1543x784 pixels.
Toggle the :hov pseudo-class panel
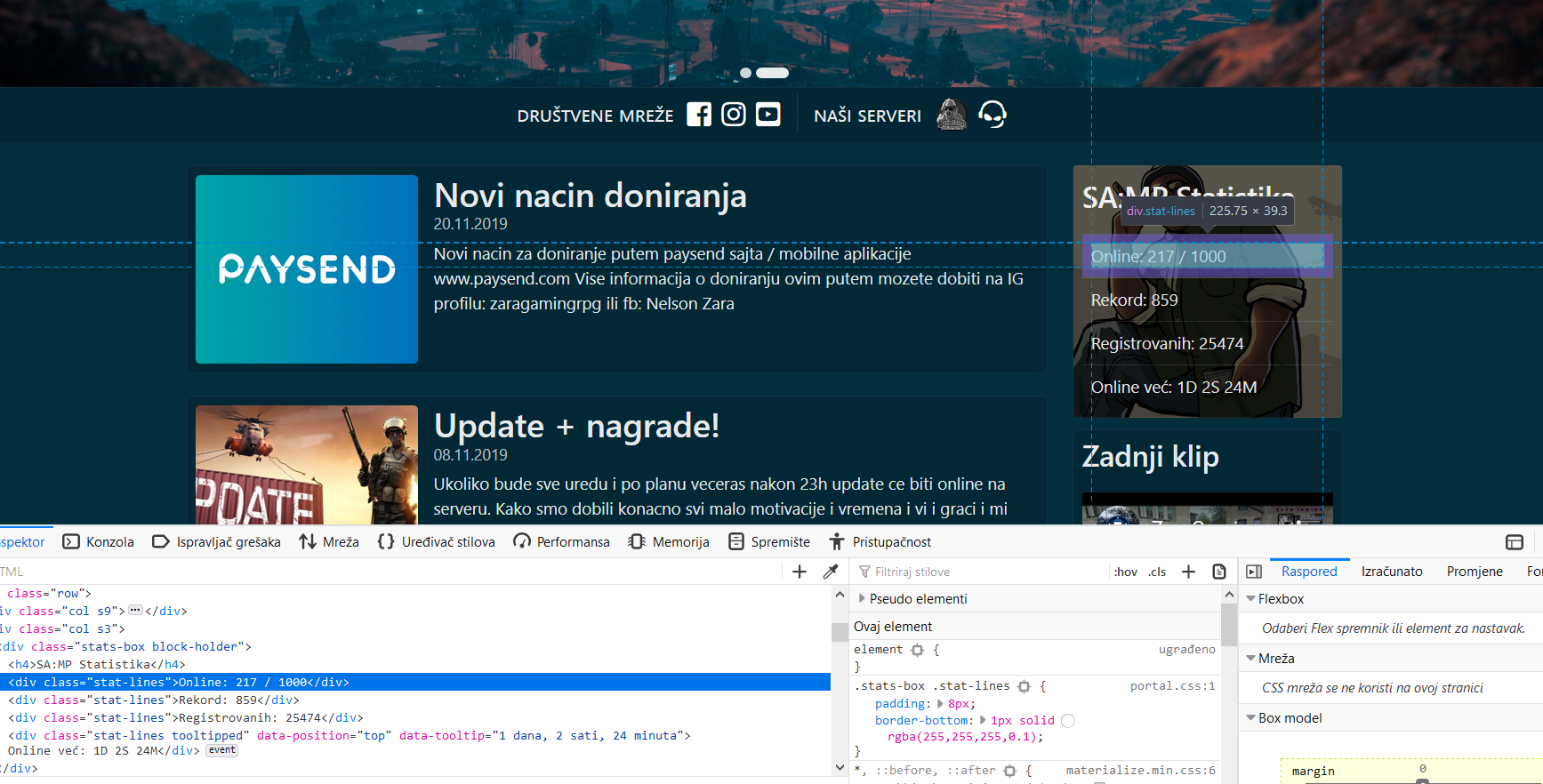[x=1125, y=572]
